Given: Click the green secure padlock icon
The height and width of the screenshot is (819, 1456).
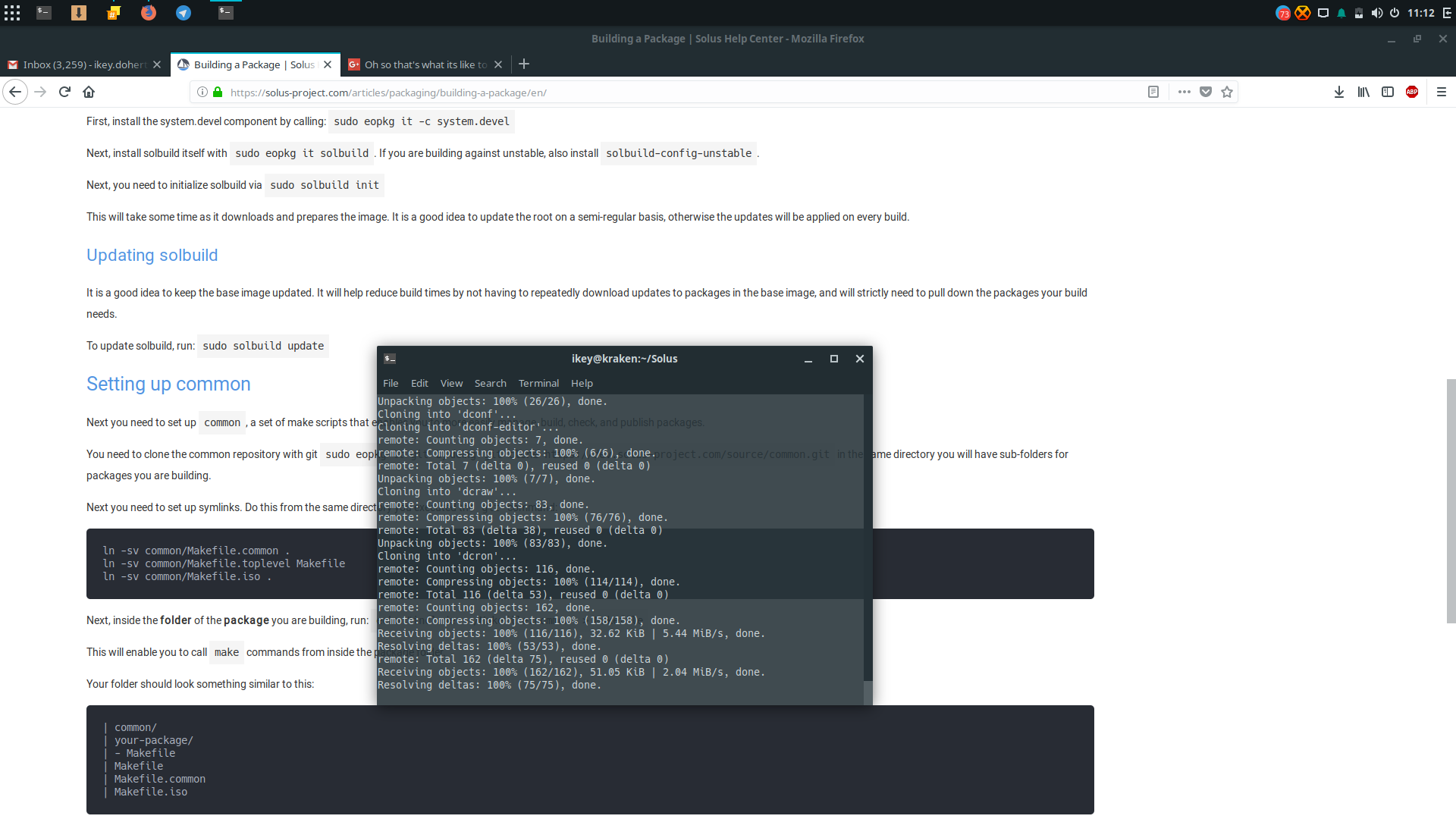Looking at the screenshot, I should tap(218, 92).
